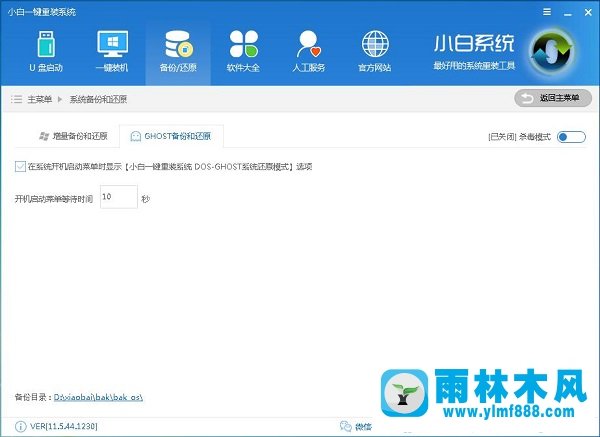This screenshot has height=437, width=600.
Task: Open the 人工服务 manual service section
Action: click(309, 52)
